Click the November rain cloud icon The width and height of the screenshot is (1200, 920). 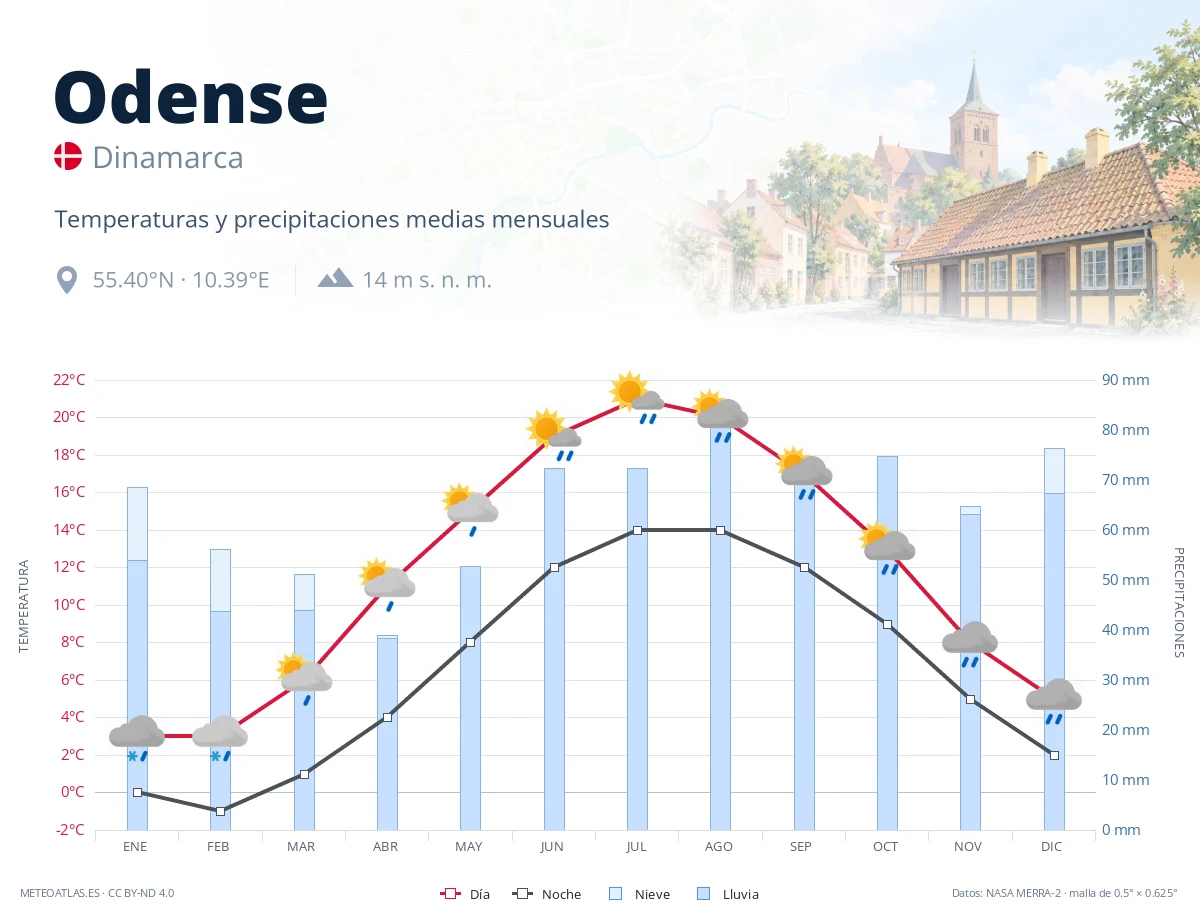(x=970, y=644)
